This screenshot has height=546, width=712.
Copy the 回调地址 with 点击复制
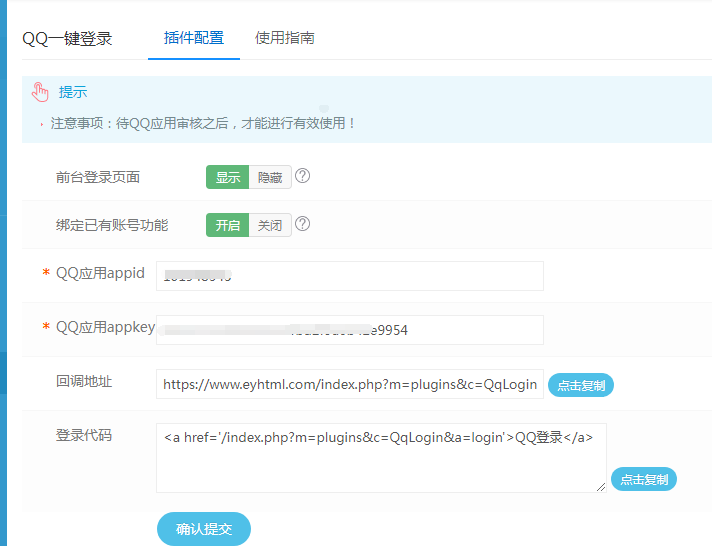581,385
